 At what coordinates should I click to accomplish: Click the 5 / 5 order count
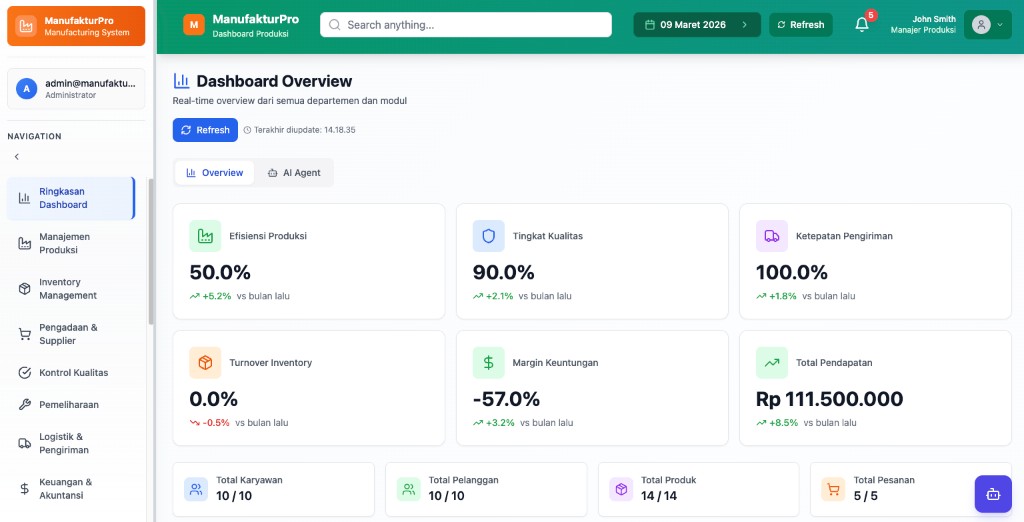(x=865, y=496)
